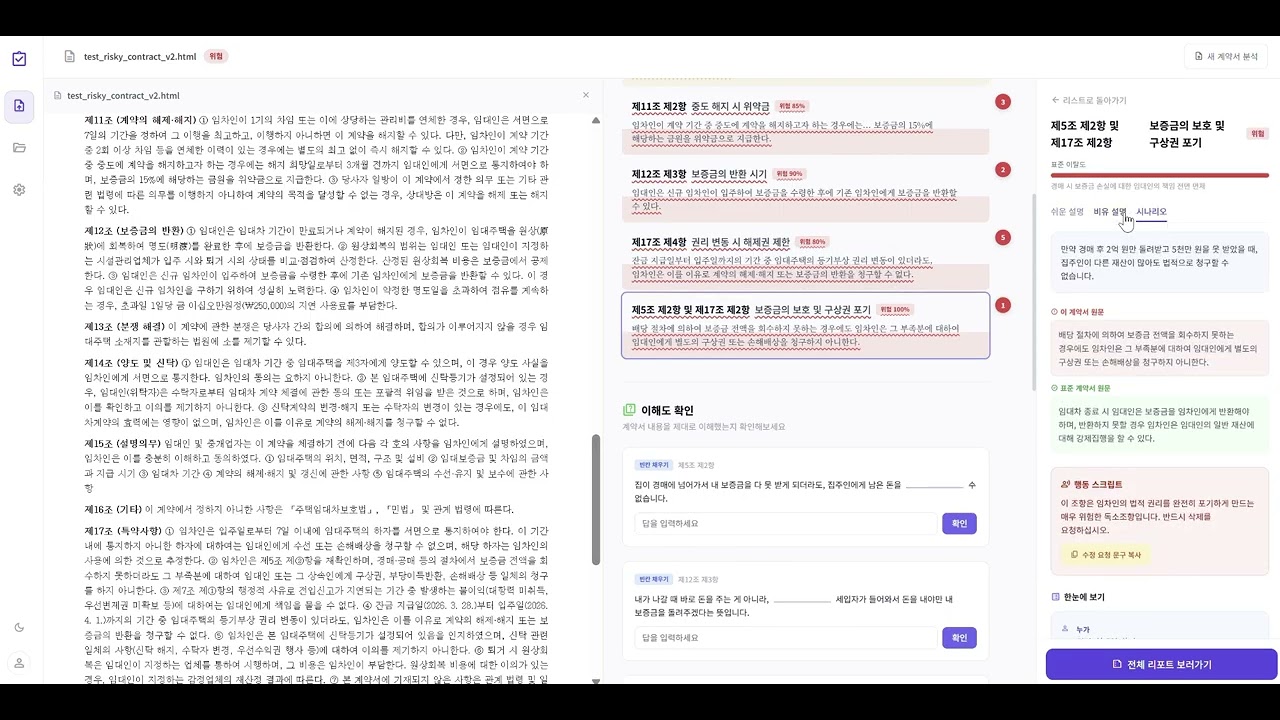Click the 위험 85% risk tag
Screen dimensions: 1280x720
tap(791, 106)
